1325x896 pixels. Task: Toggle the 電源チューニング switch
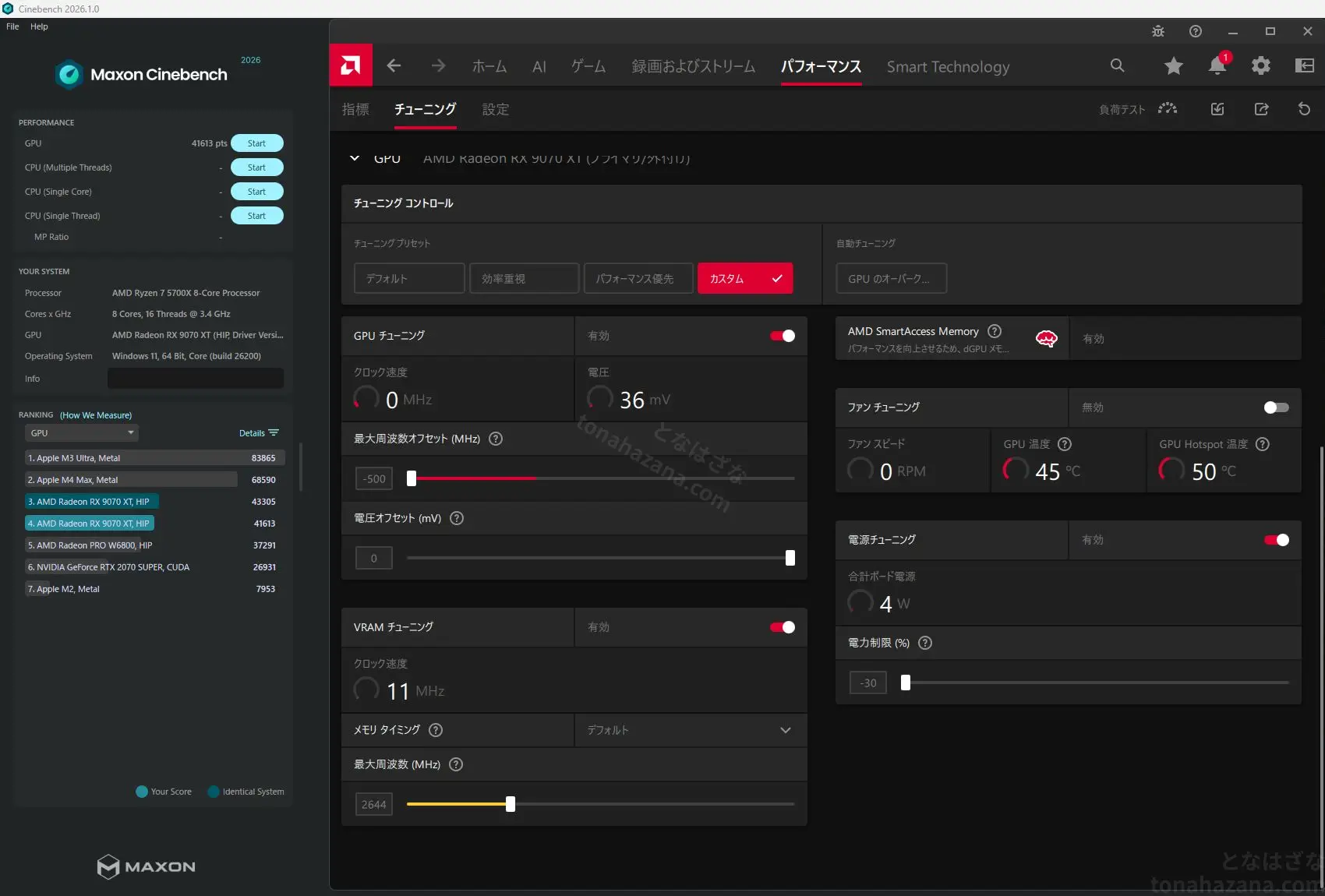1276,540
